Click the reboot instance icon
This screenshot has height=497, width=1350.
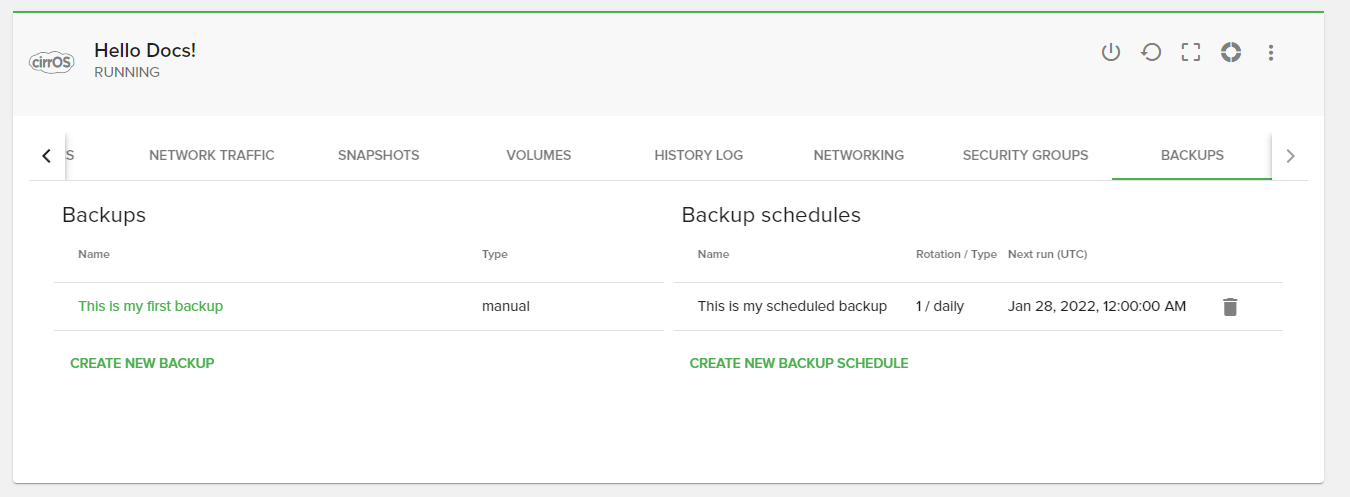click(1151, 52)
